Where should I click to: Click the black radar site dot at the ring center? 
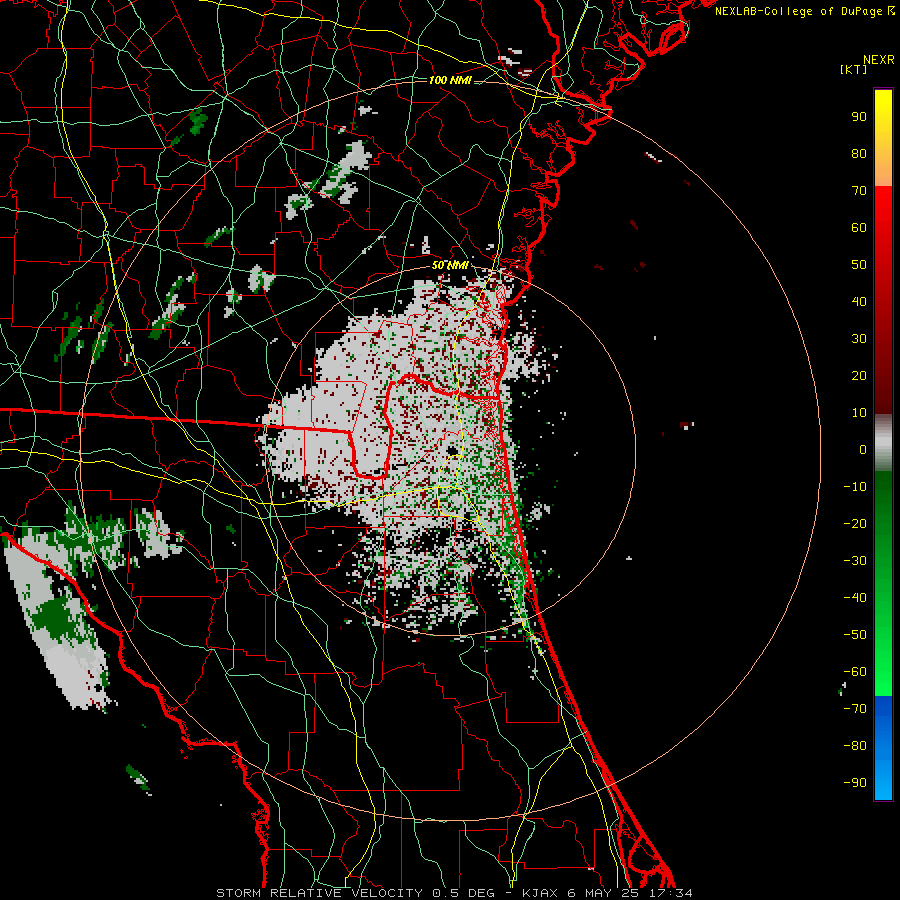[452, 451]
